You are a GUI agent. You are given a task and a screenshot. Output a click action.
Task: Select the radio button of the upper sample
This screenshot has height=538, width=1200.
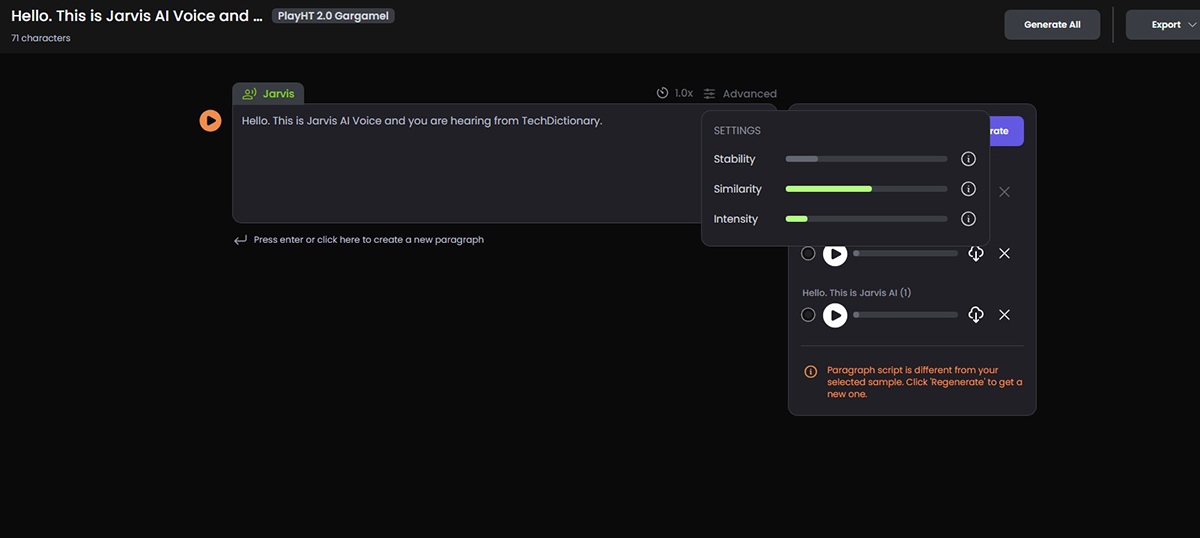[808, 254]
